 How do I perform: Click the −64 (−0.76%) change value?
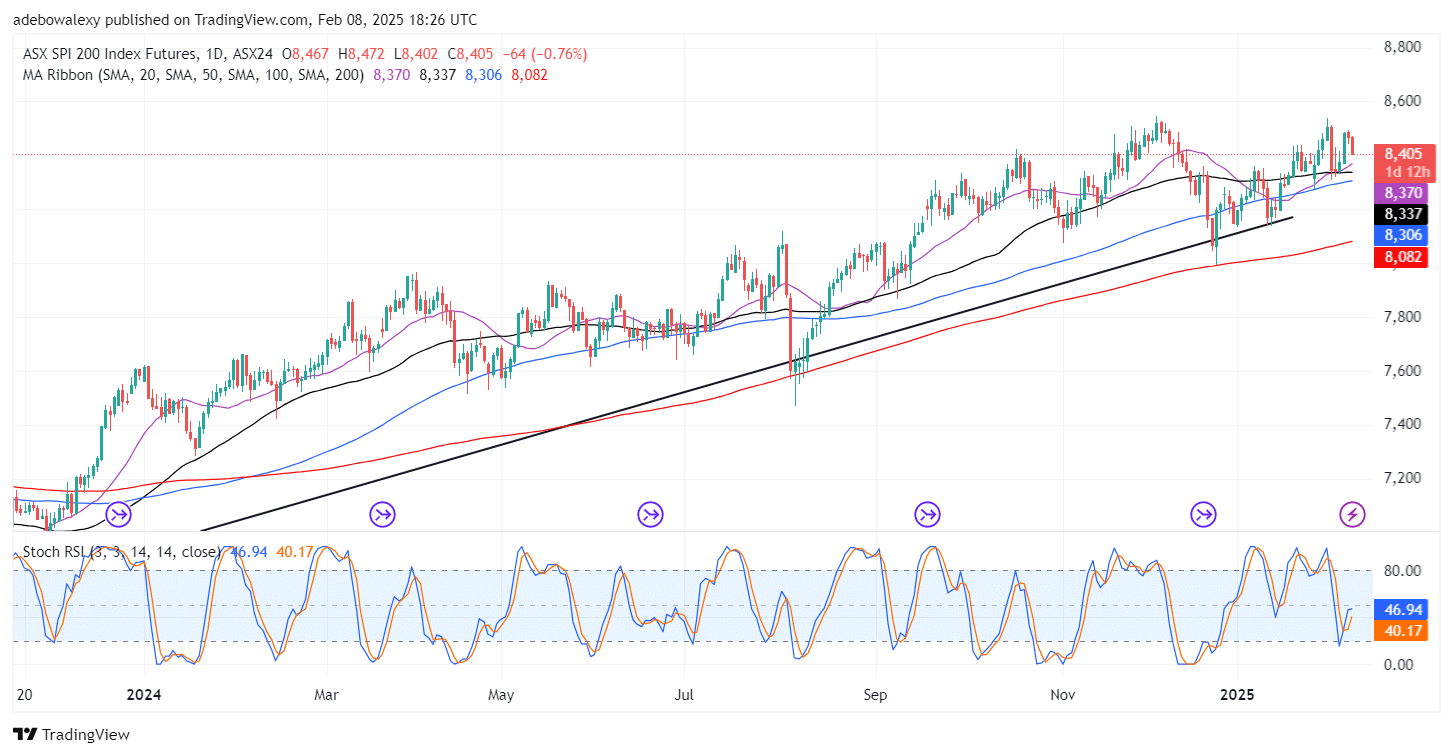[544, 54]
